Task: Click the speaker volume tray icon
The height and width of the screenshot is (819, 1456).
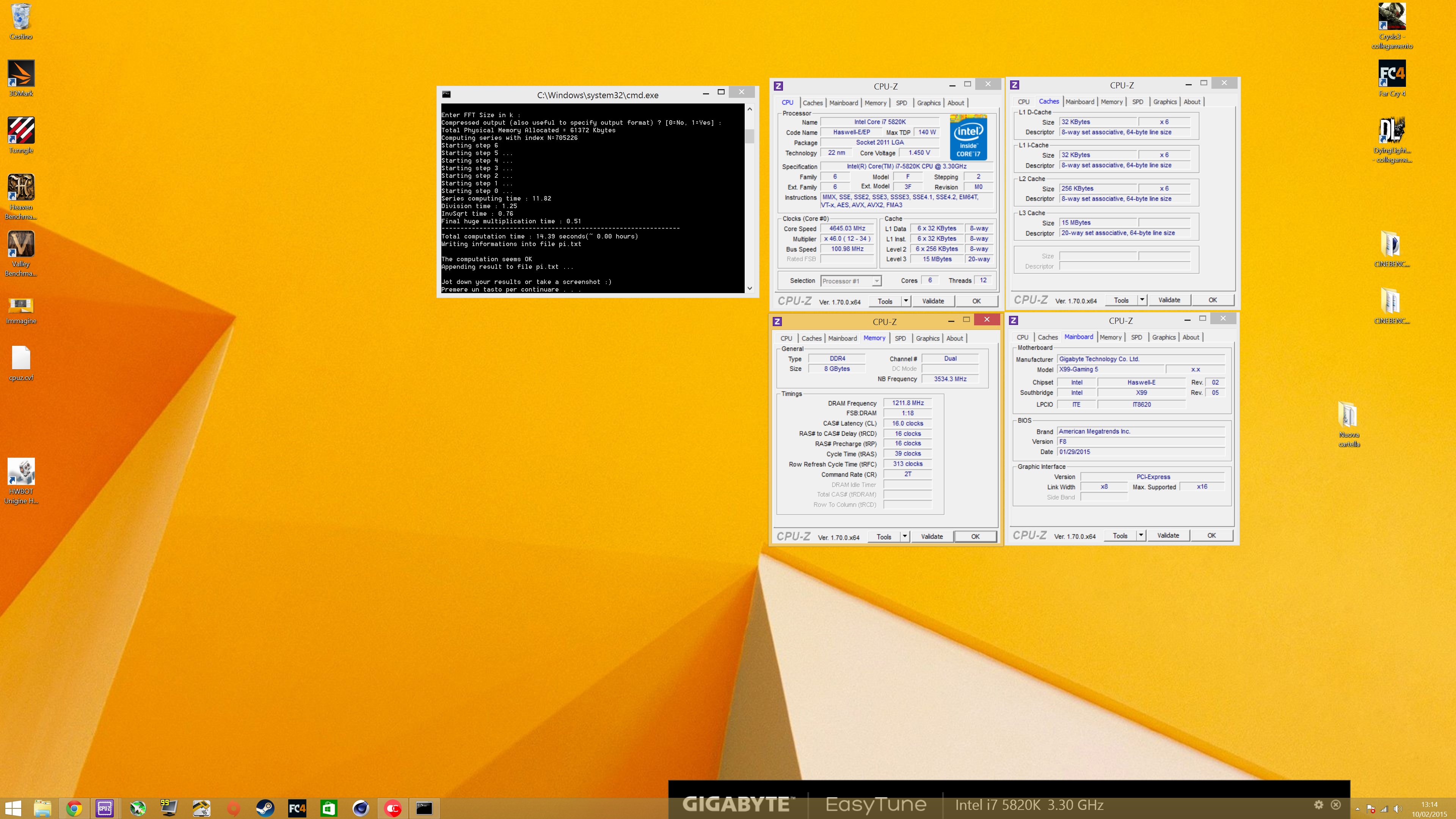Action: [1398, 809]
